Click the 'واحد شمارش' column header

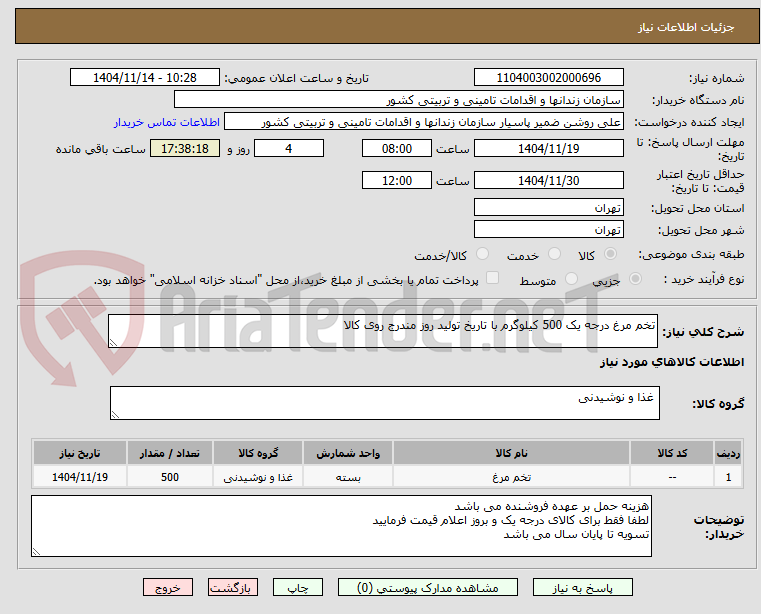[x=347, y=453]
